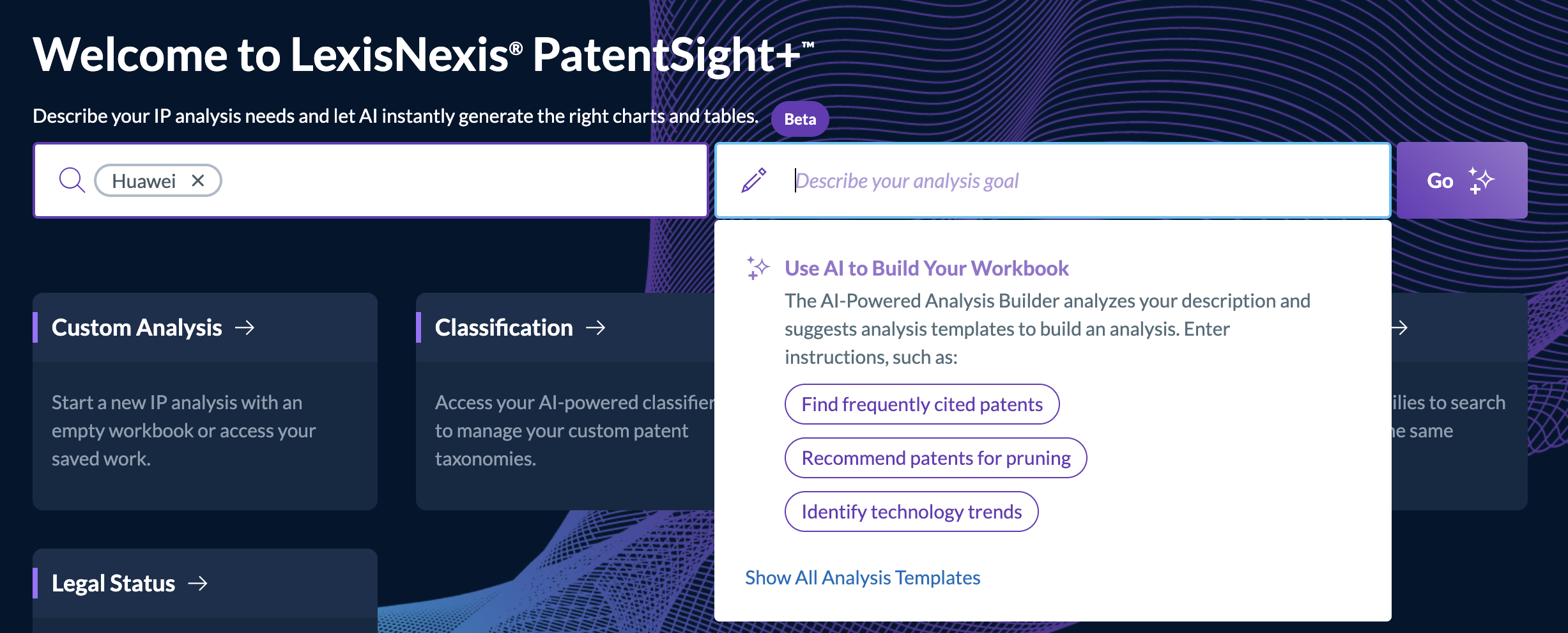1568x633 pixels.
Task: Select Identify technology trends suggestion
Action: 911,512
